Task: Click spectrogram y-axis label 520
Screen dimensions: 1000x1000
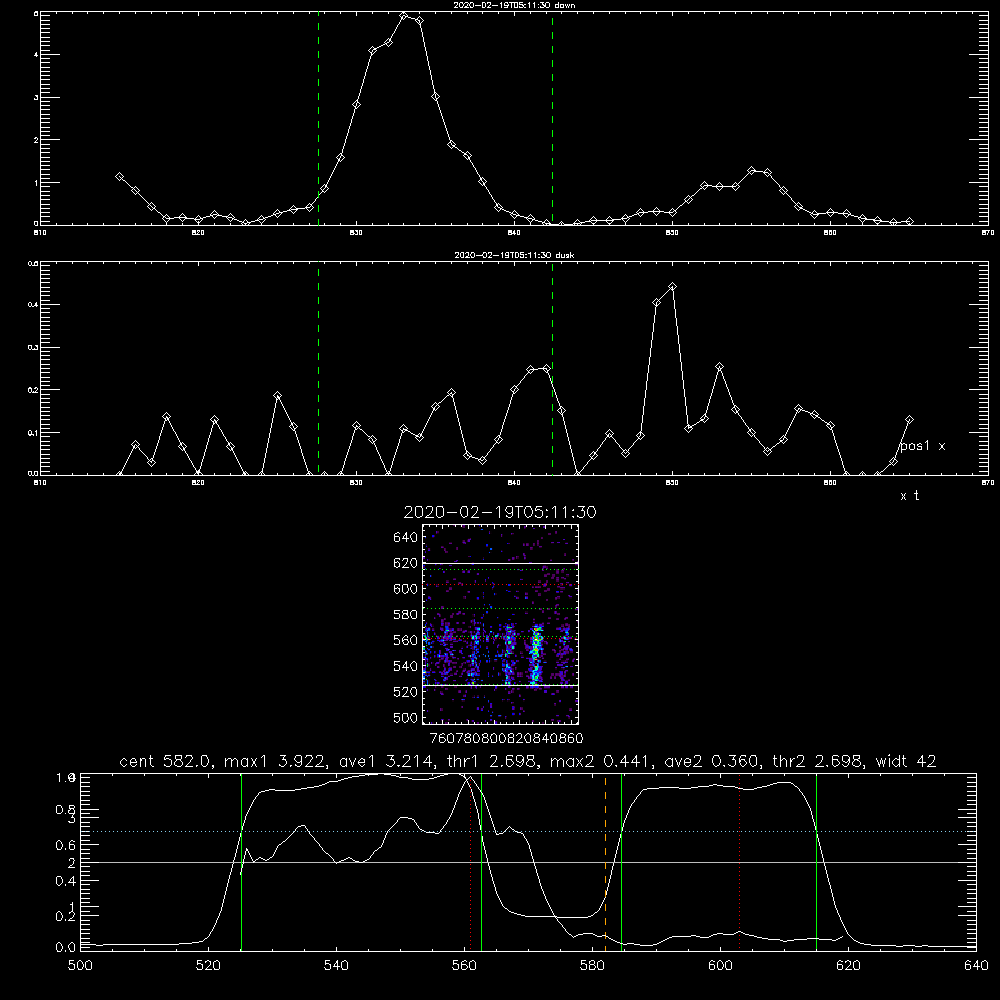Action: (406, 692)
